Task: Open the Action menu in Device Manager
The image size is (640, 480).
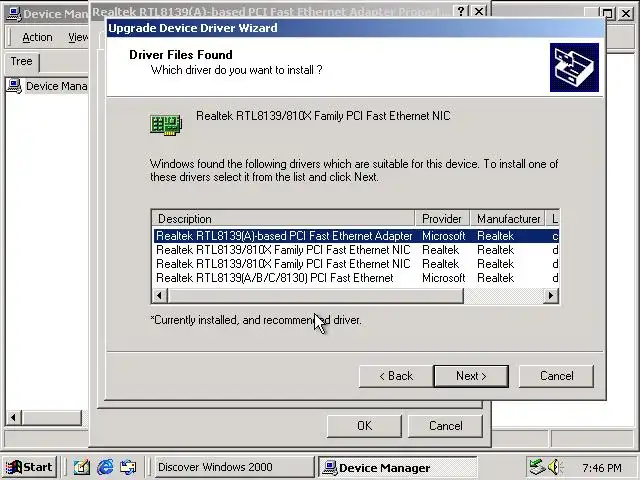Action: click(x=37, y=37)
